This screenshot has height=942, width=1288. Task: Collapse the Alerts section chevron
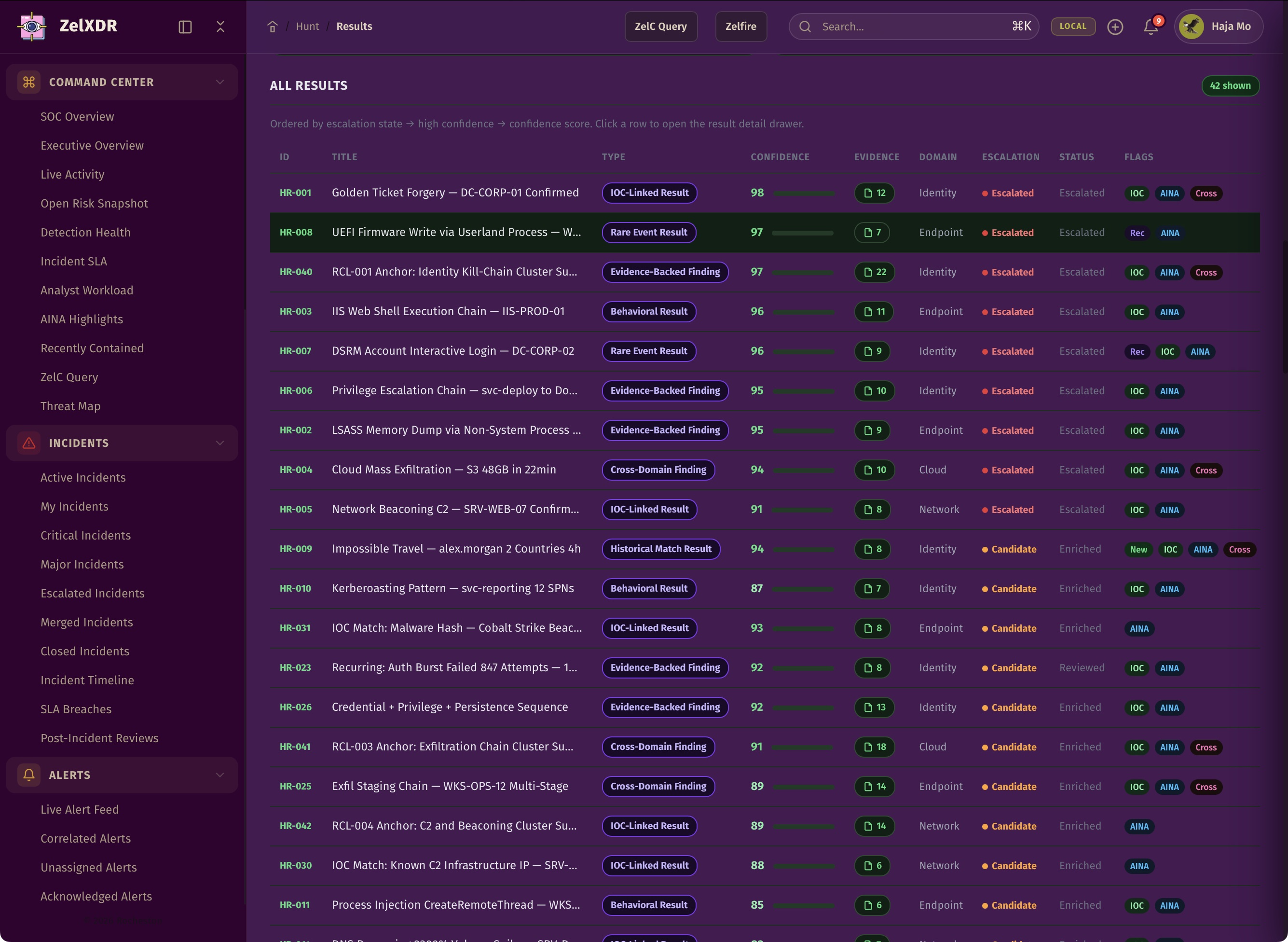tap(220, 775)
